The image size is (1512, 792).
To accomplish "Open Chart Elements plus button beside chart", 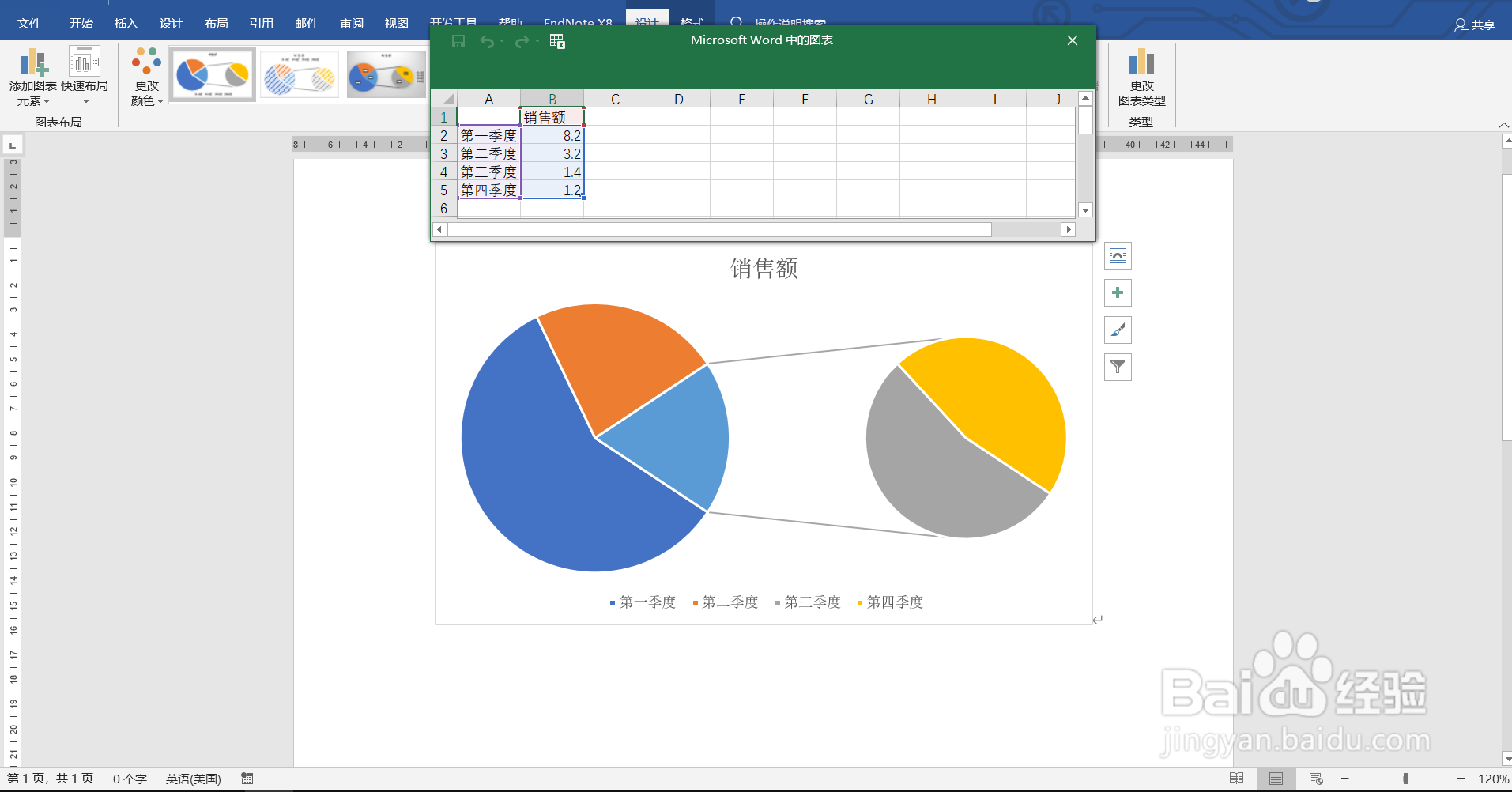I will [1118, 292].
